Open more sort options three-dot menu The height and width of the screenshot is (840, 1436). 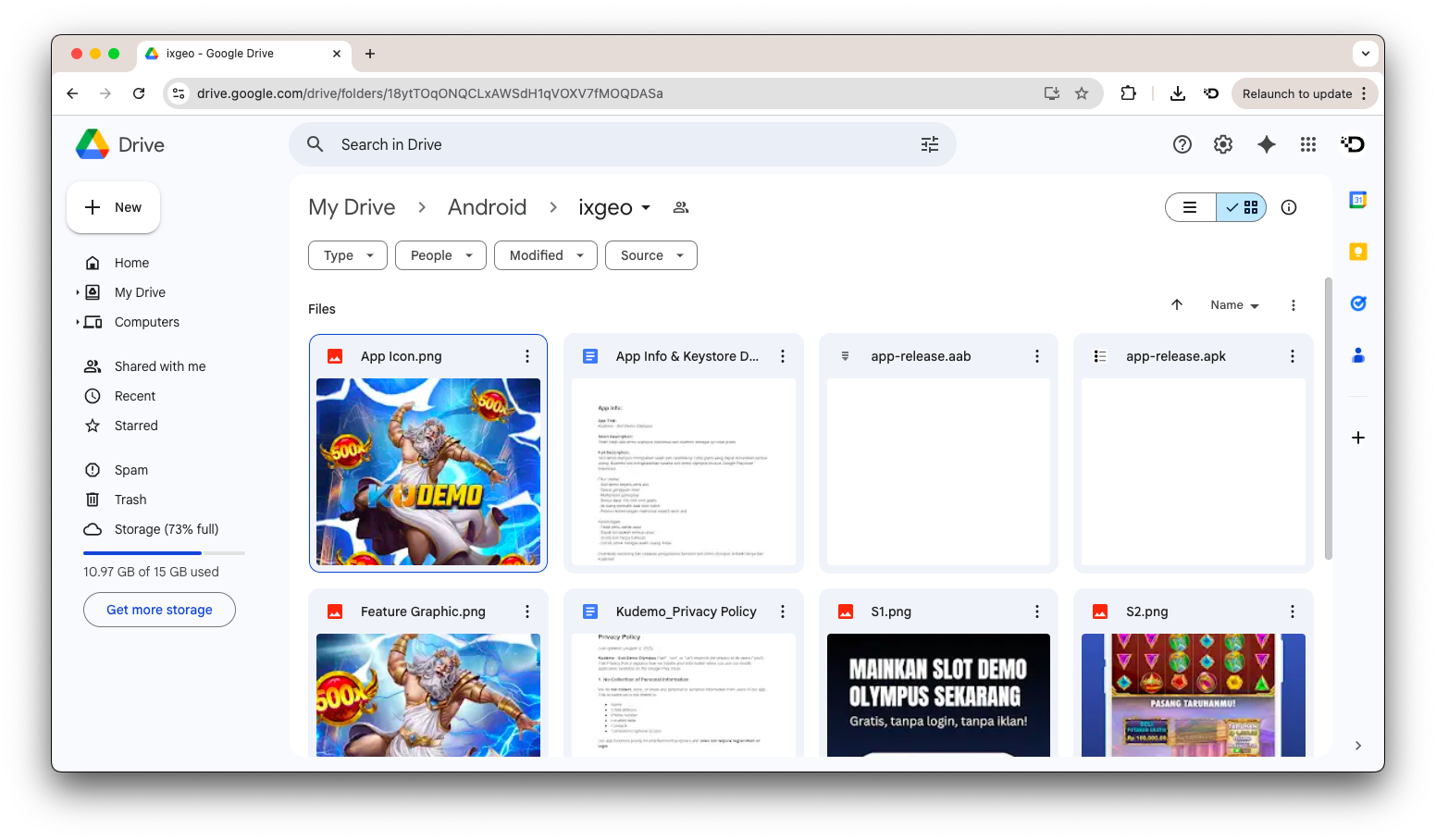click(x=1294, y=305)
